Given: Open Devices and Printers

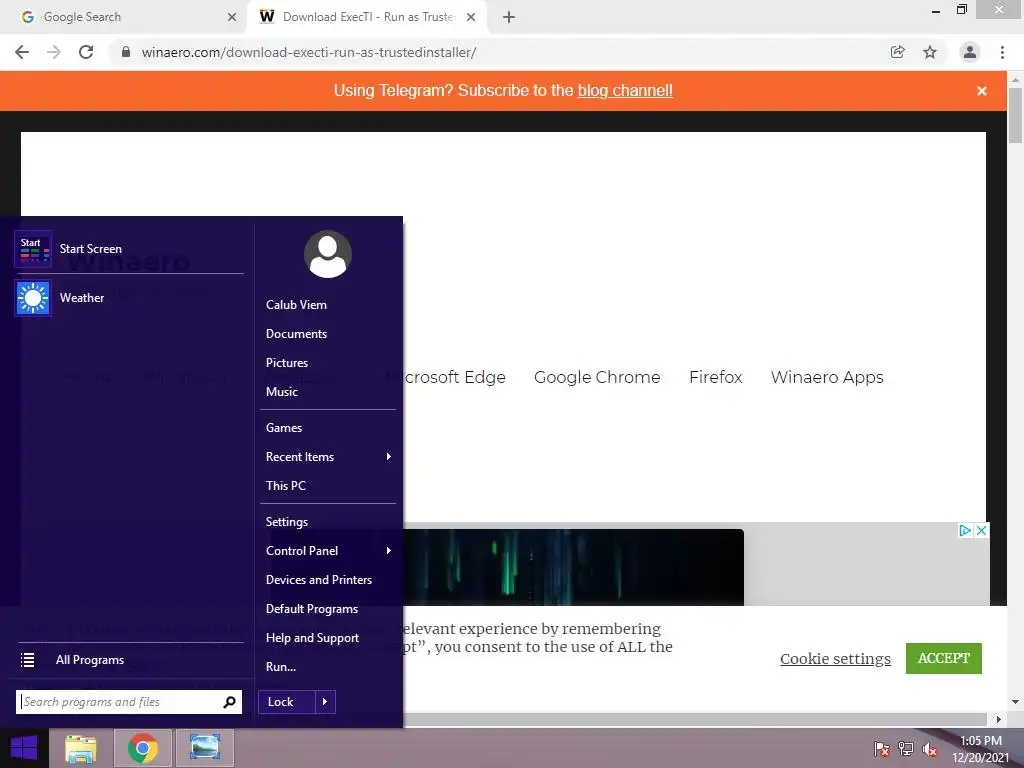Looking at the screenshot, I should click(x=319, y=580).
